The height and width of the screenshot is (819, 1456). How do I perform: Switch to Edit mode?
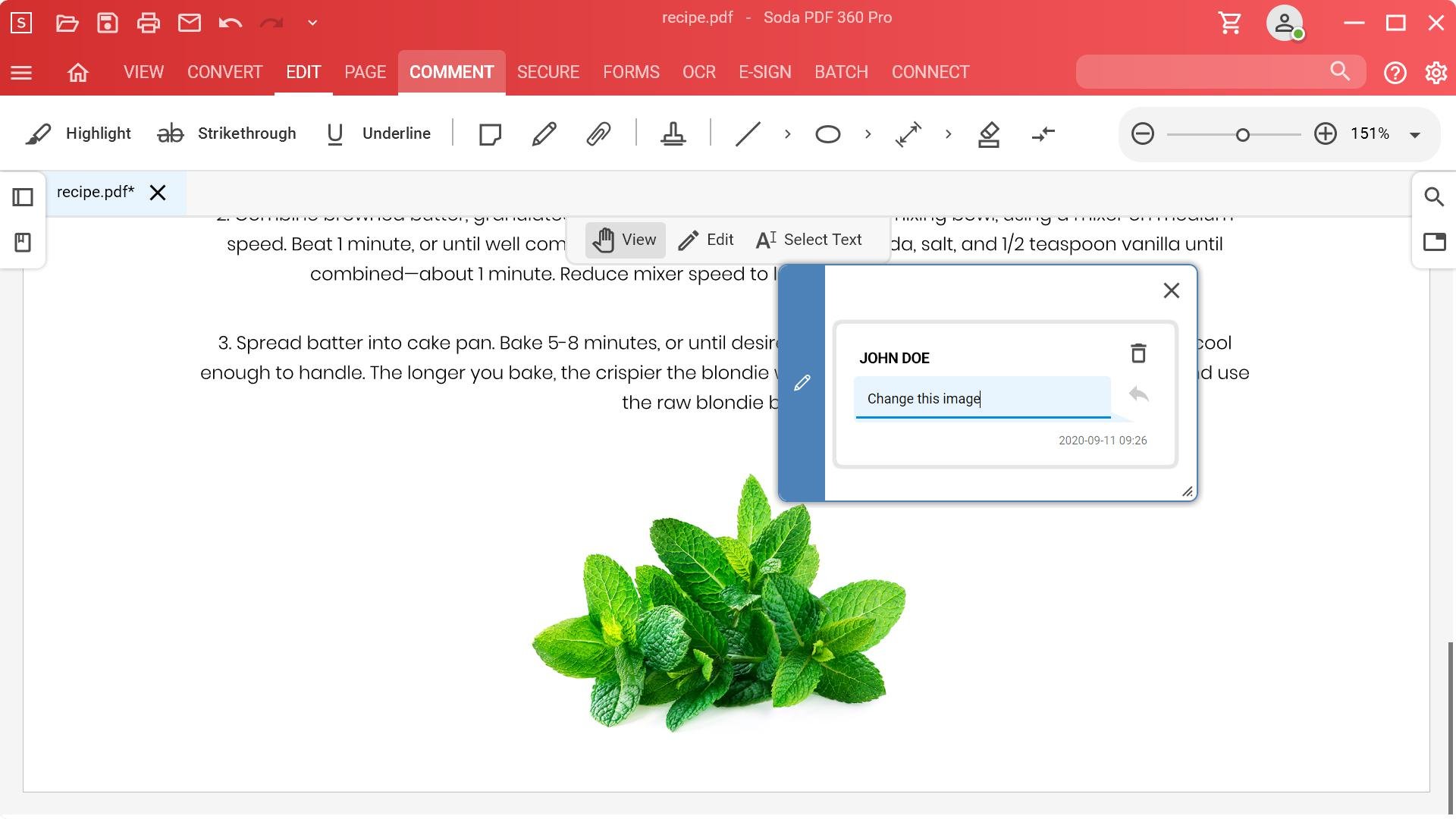click(705, 240)
